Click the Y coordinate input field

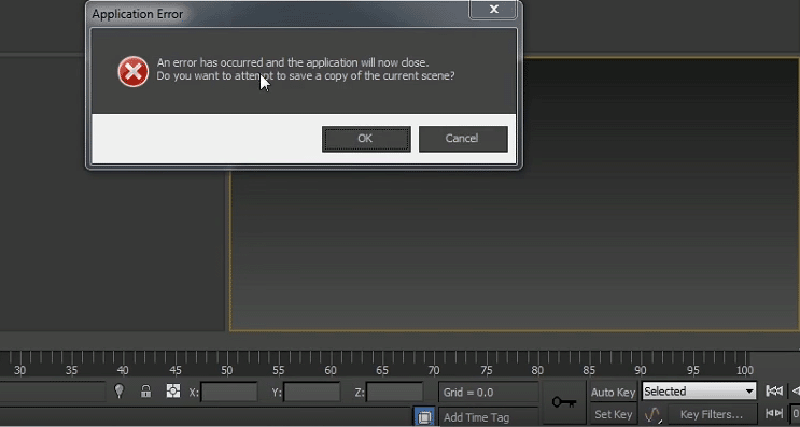coord(311,392)
